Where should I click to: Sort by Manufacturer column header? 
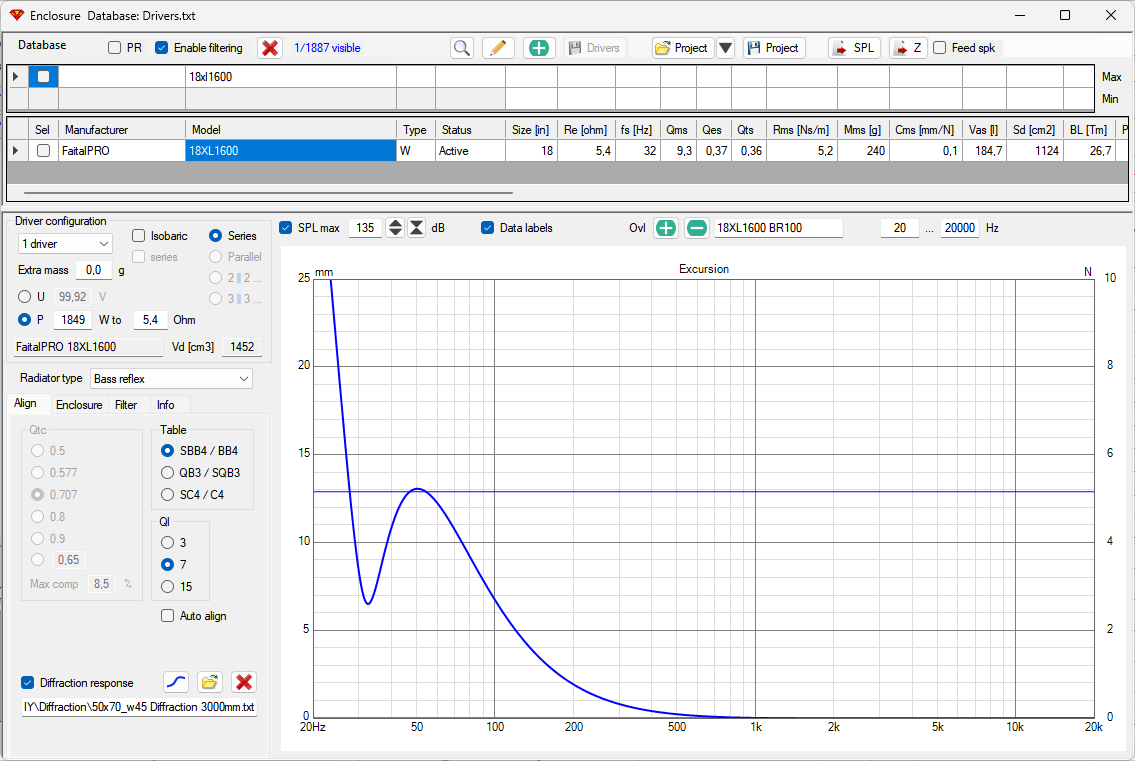122,130
